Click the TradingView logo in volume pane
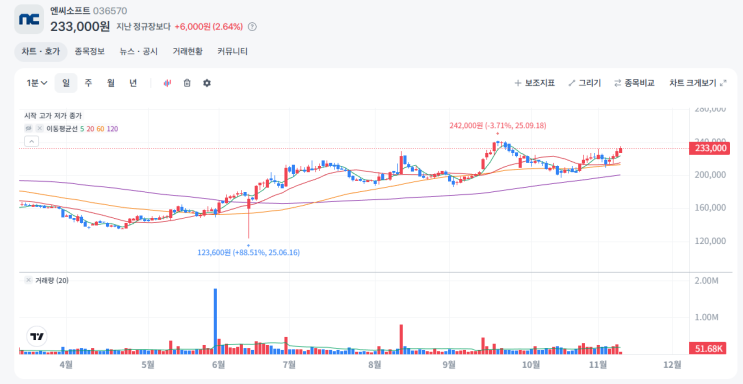 click(x=36, y=337)
